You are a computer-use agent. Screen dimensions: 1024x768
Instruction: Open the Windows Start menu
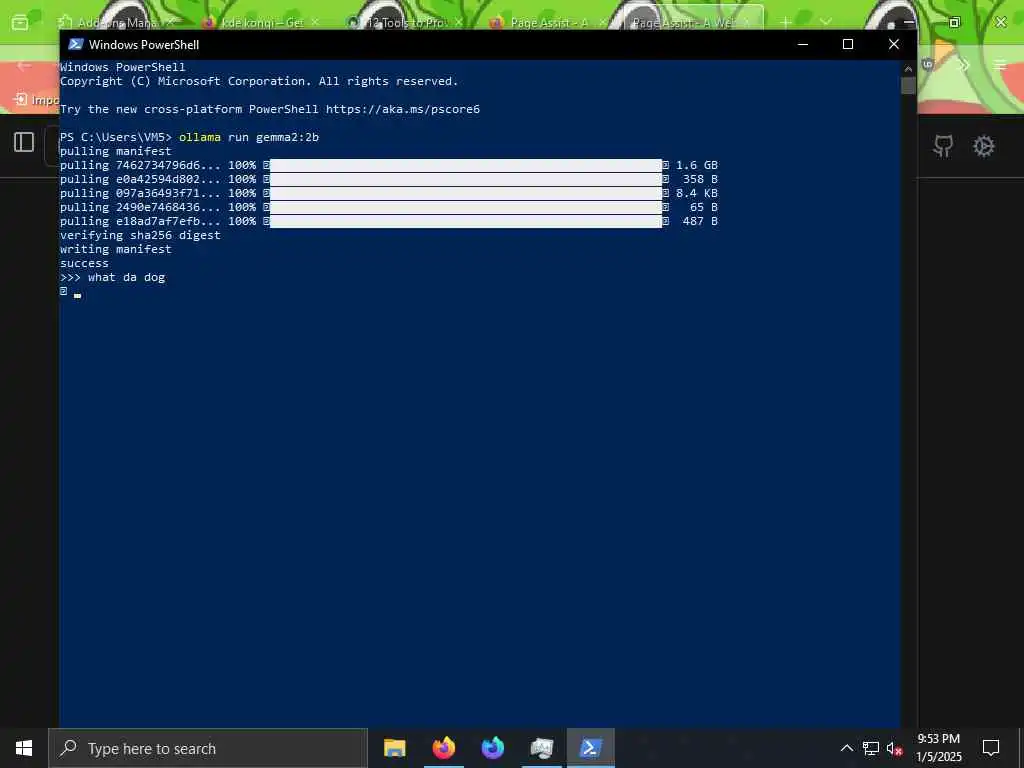24,748
